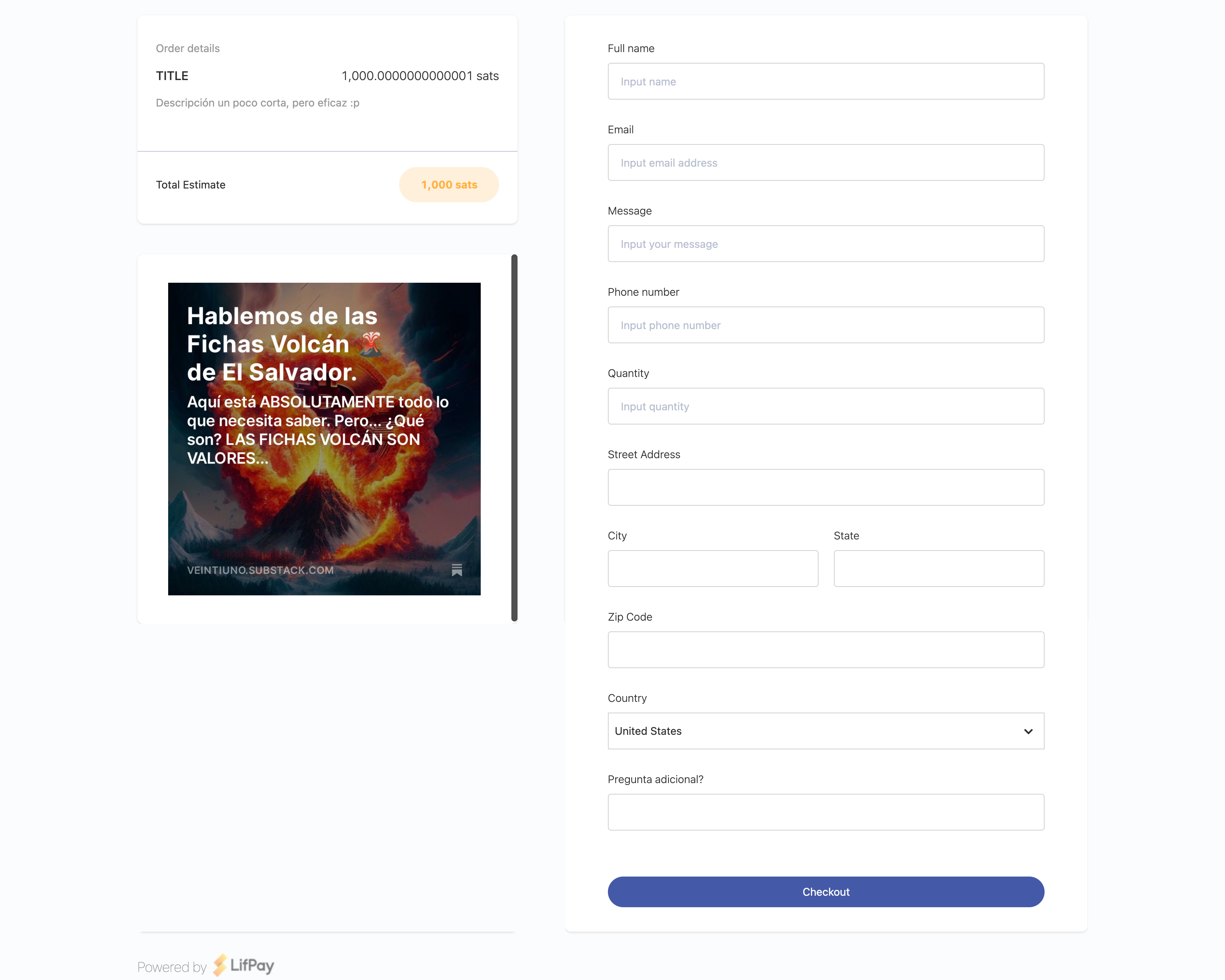Focus the Full name input field
This screenshot has height=980, width=1225.
pos(825,81)
